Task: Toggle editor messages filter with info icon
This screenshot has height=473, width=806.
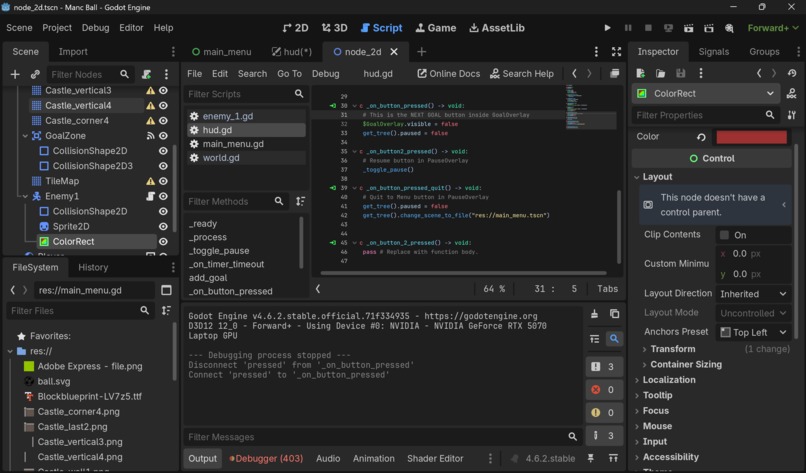Action: (604, 435)
